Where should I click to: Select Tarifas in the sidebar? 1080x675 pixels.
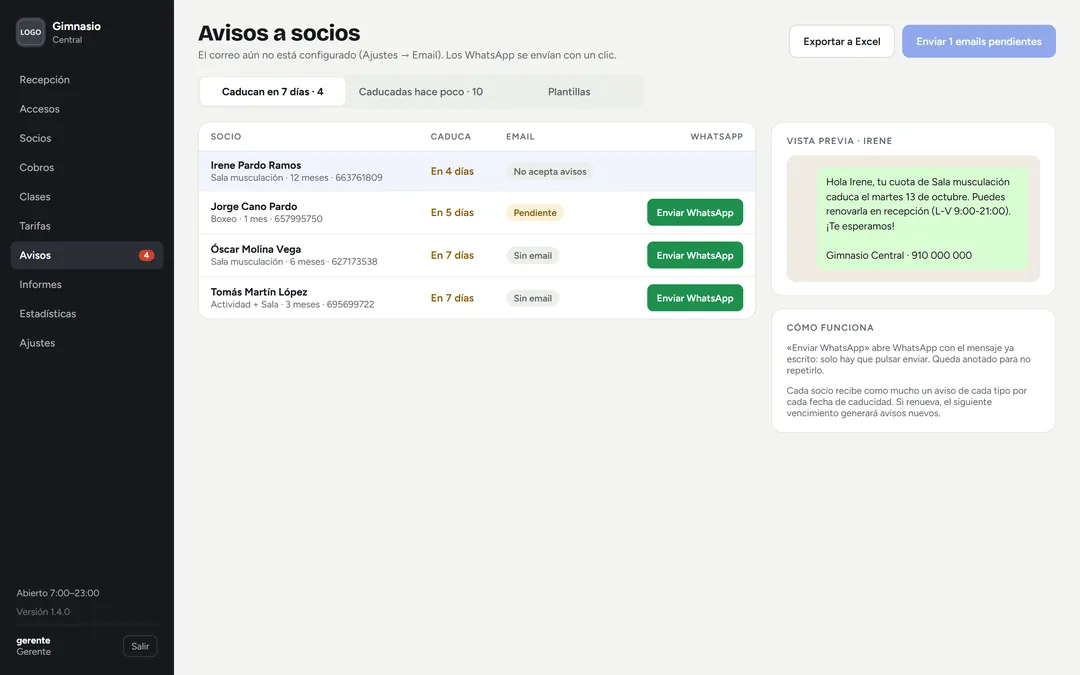pos(87,226)
